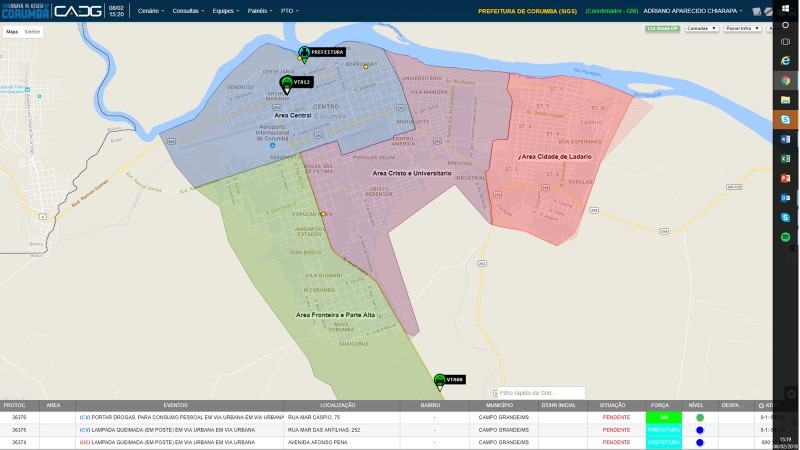800x450 pixels.
Task: Open the highlighted orange Skype taskbar icon
Action: (x=786, y=119)
